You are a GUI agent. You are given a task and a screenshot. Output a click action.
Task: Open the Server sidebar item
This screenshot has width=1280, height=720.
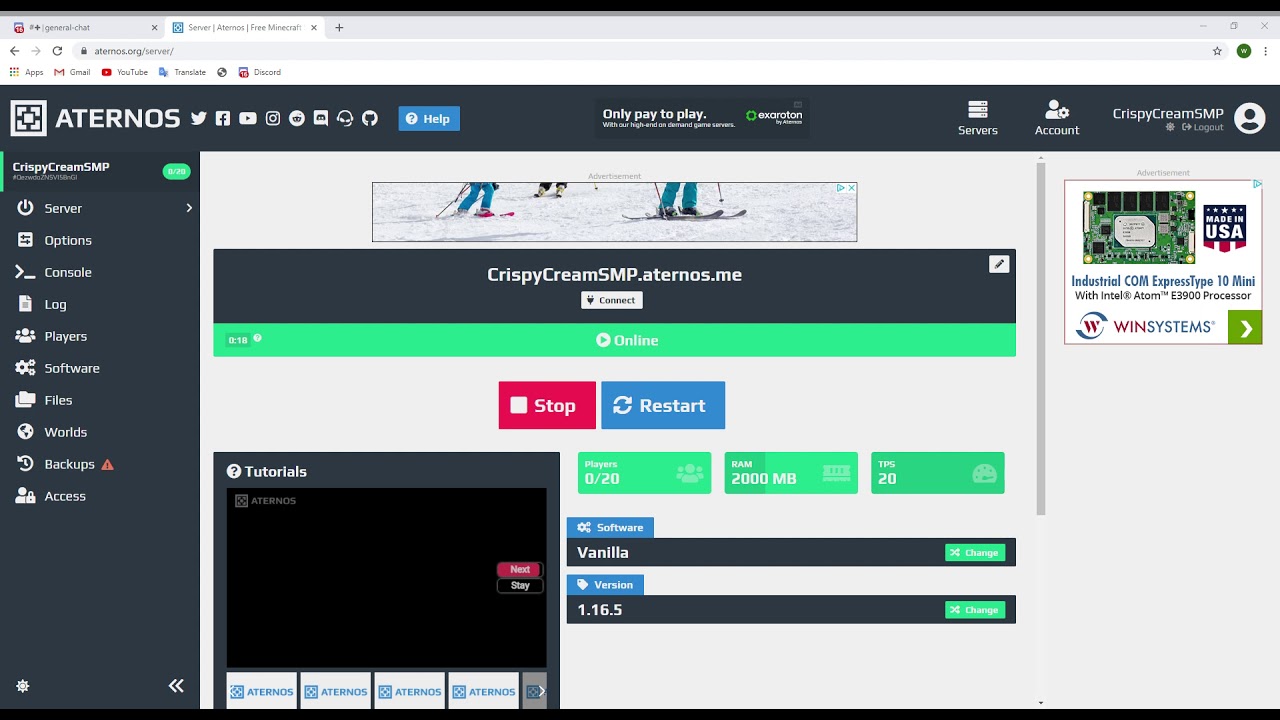63,208
